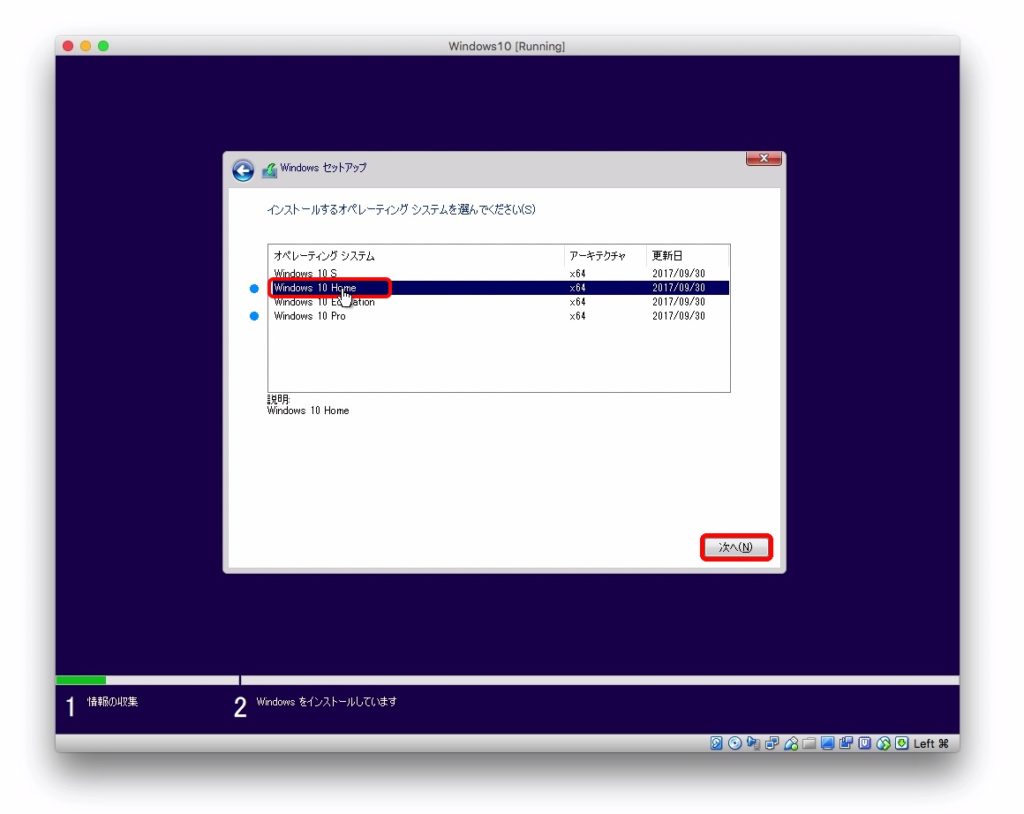The image size is (1024, 814).
Task: Open VirtualBox hard disk activity indicator
Action: coord(716,743)
